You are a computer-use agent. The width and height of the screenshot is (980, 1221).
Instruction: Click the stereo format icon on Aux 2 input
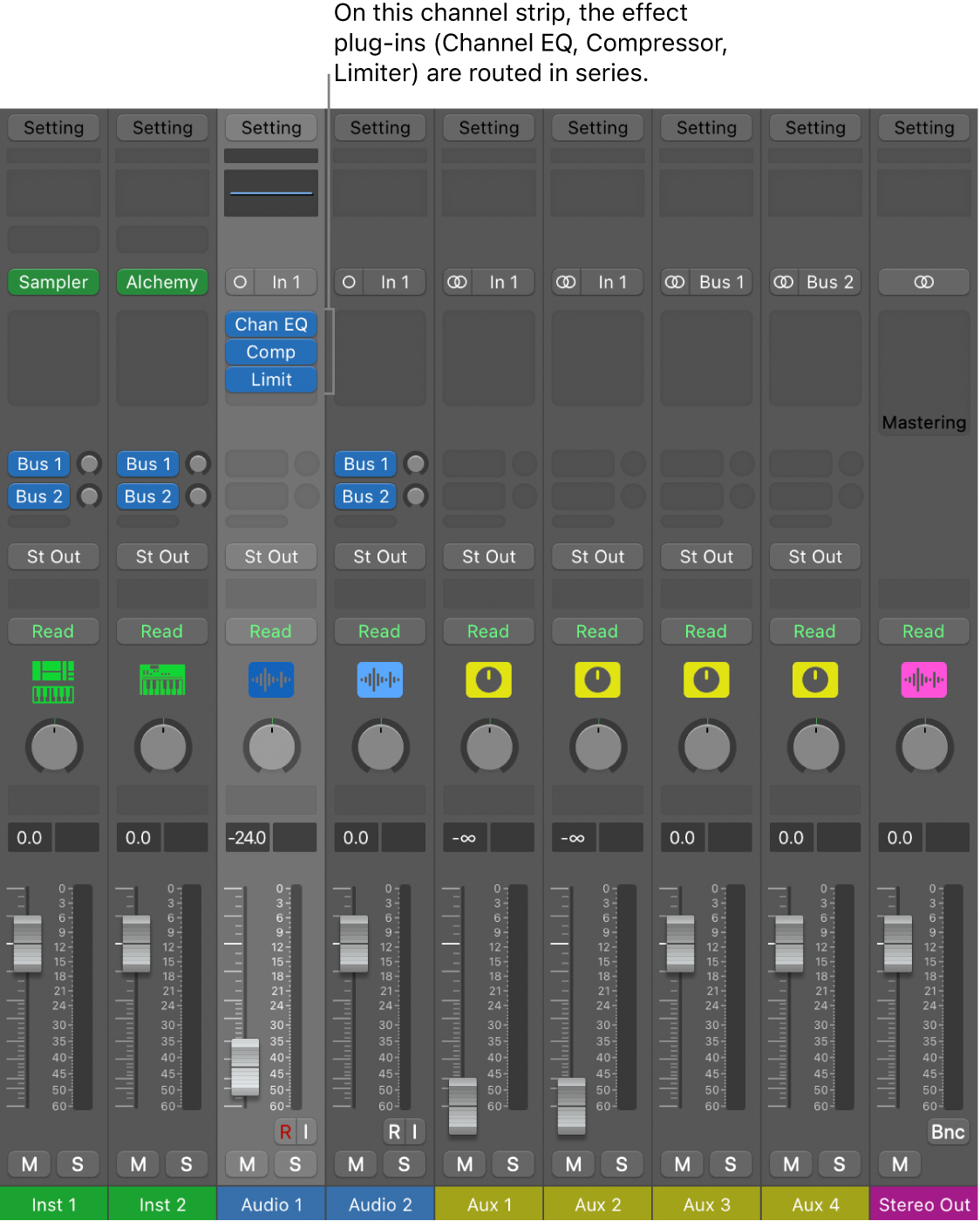pos(566,282)
